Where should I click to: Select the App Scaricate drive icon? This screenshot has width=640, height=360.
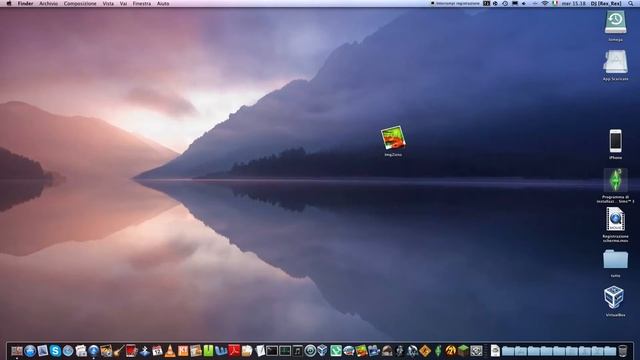click(x=615, y=62)
